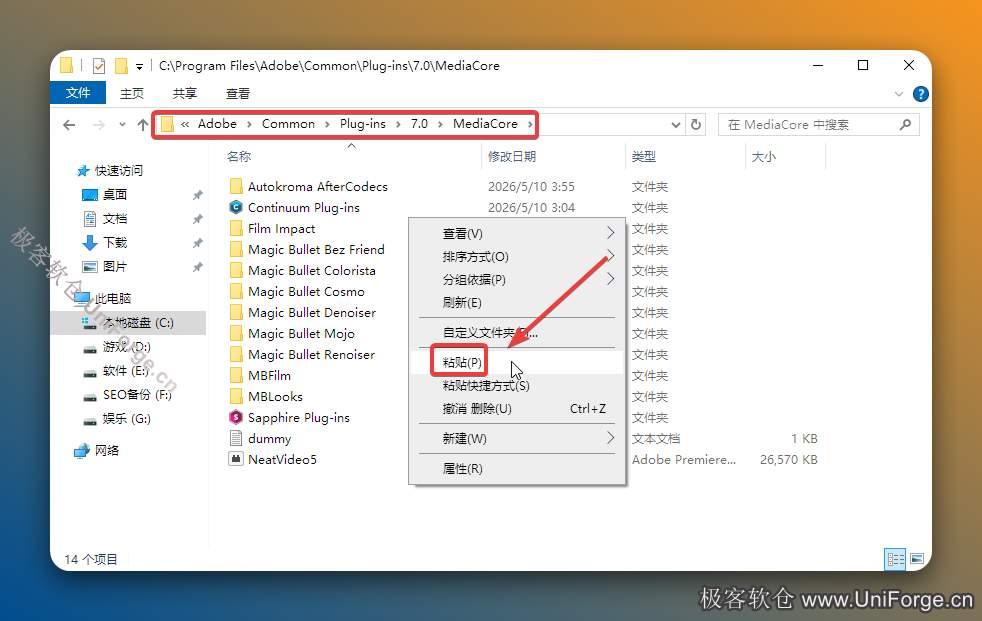Image resolution: width=982 pixels, height=621 pixels.
Task: Click the search magnifier icon
Action: point(905,125)
